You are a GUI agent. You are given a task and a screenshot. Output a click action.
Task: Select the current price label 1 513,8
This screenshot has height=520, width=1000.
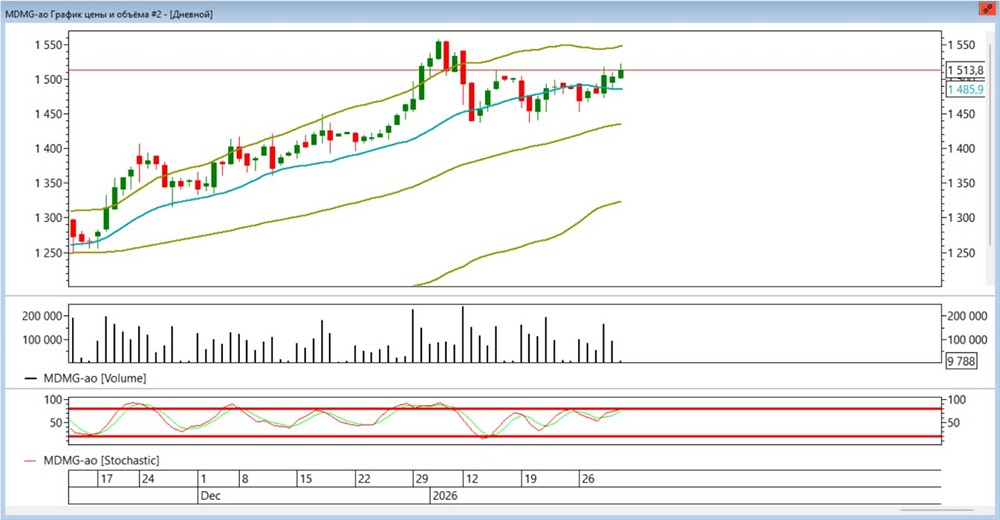[x=966, y=70]
